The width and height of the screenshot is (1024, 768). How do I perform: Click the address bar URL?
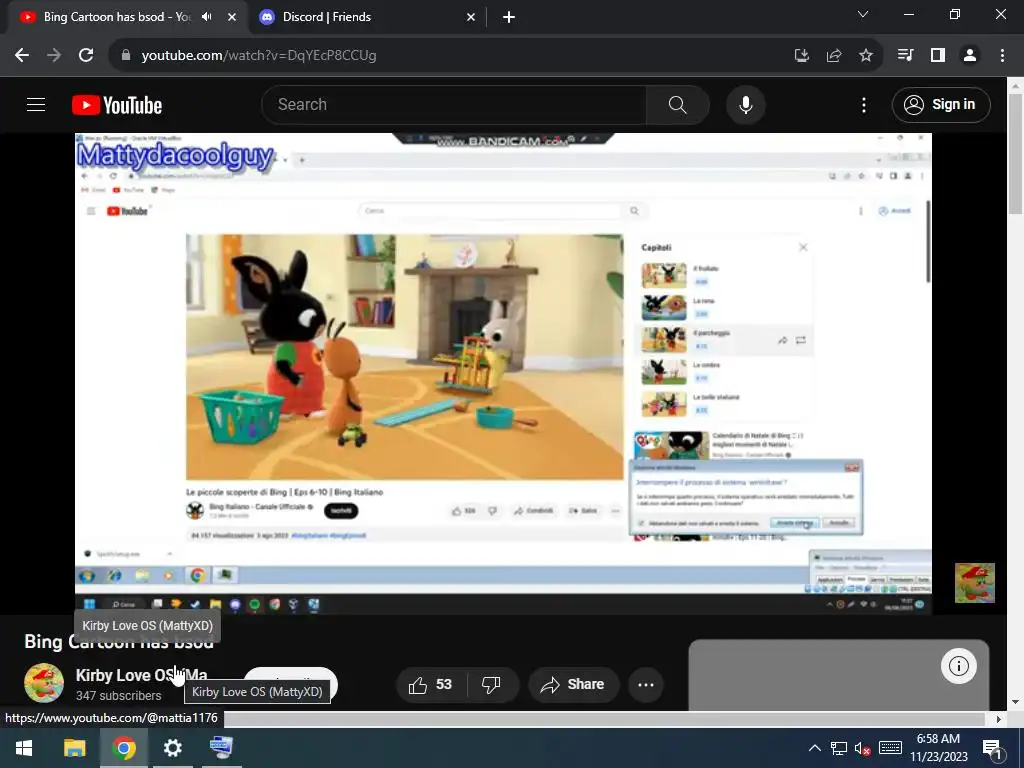click(259, 56)
